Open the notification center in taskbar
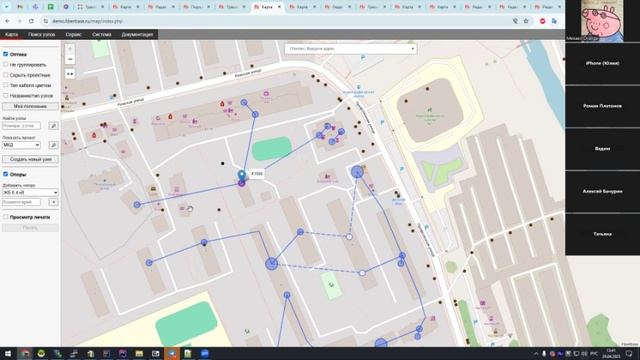640x360 pixels. tap(629, 353)
